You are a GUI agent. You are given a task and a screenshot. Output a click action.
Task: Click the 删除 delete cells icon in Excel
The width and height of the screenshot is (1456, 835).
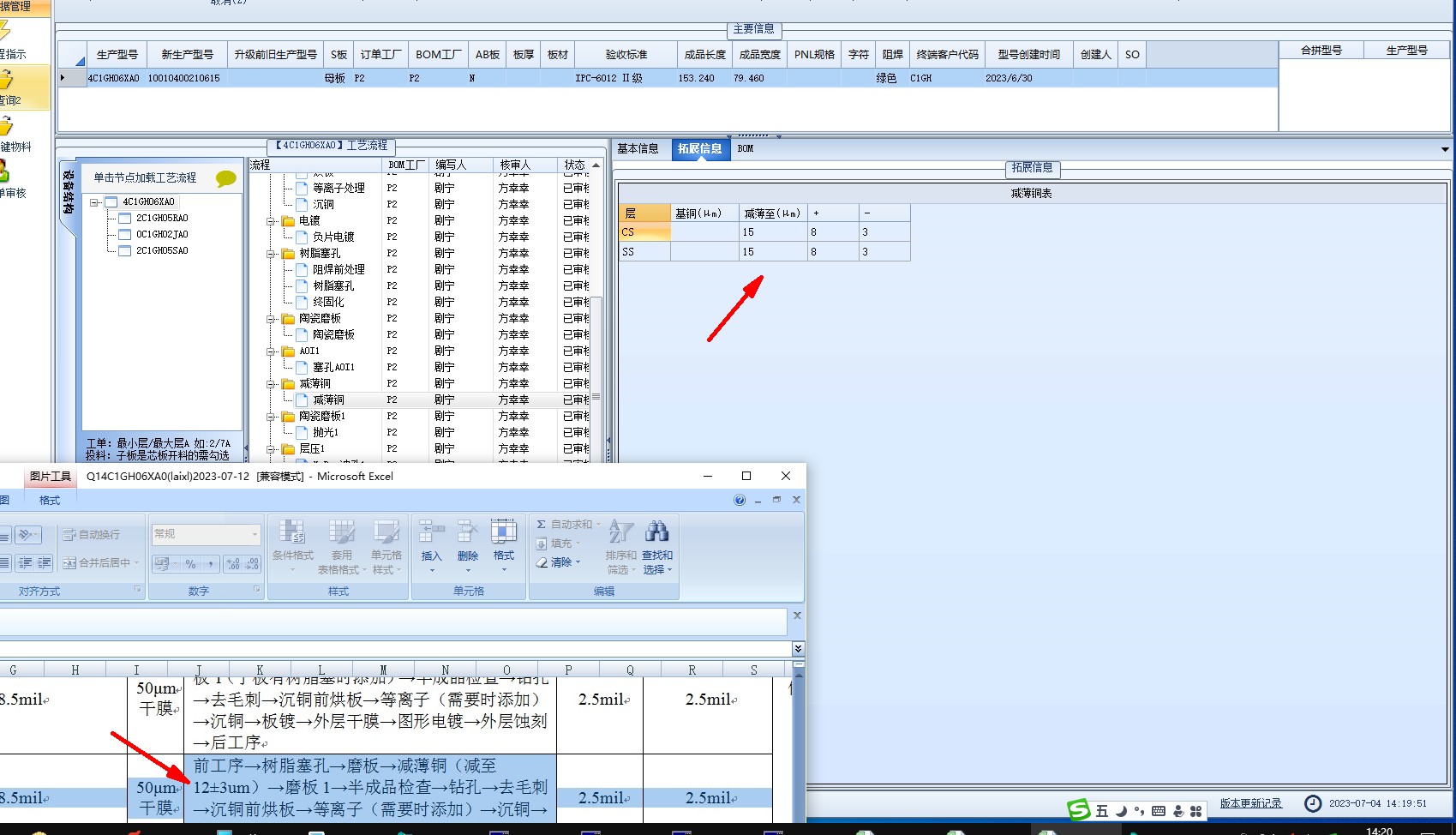468,532
